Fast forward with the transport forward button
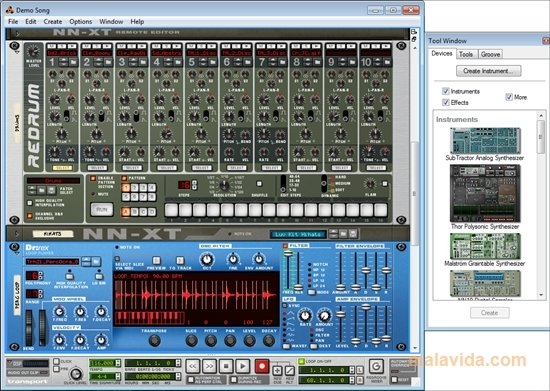The width and height of the screenshot is (550, 391). [209, 366]
